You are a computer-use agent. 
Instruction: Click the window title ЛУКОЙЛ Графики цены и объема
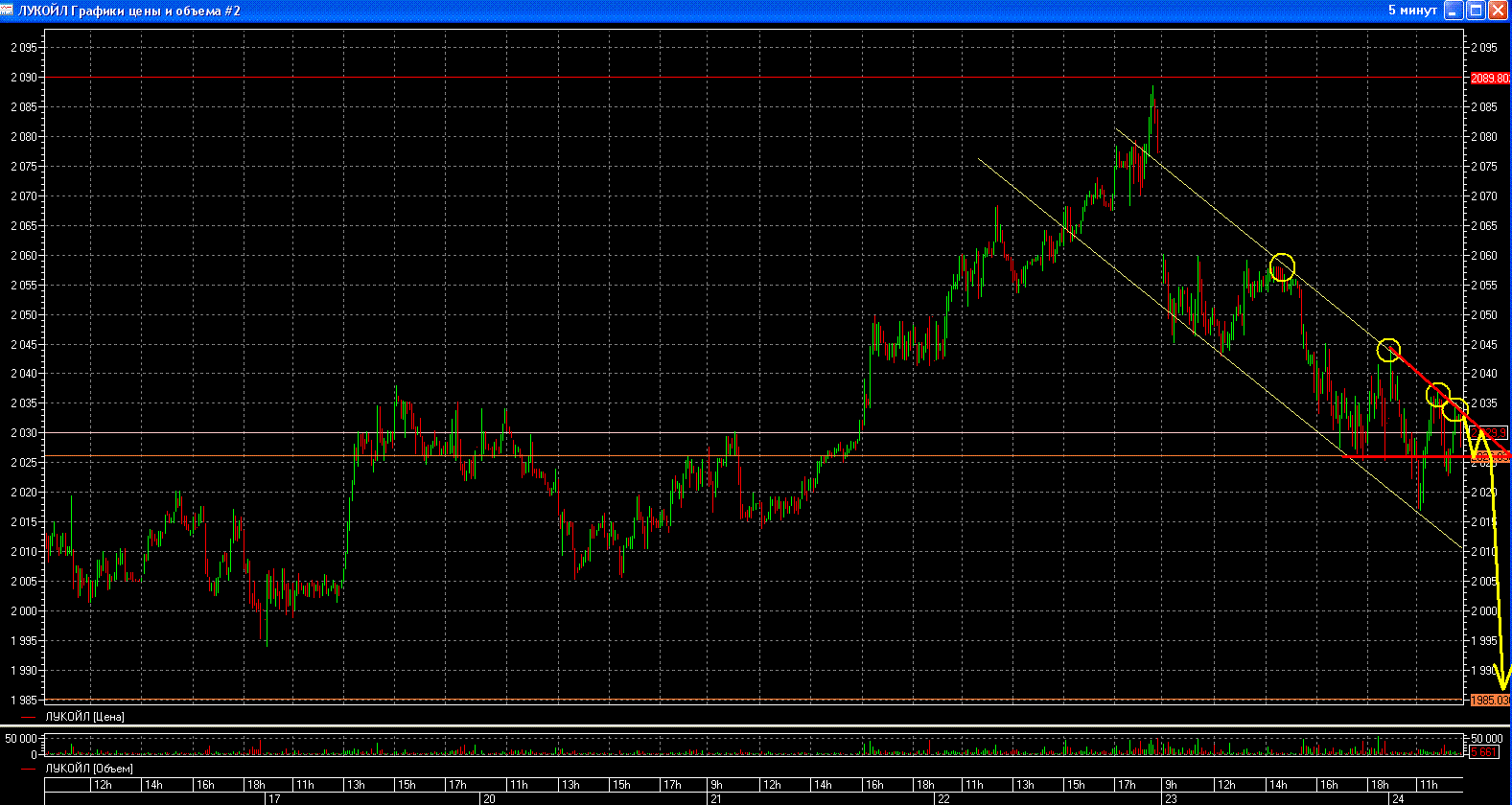tap(129, 11)
